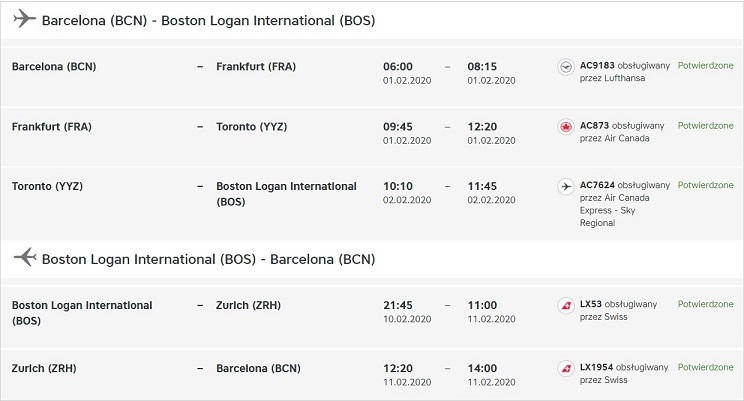Click the Lufthansa logo next to AC9183
Image resolution: width=744 pixels, height=401 pixels.
tap(566, 67)
